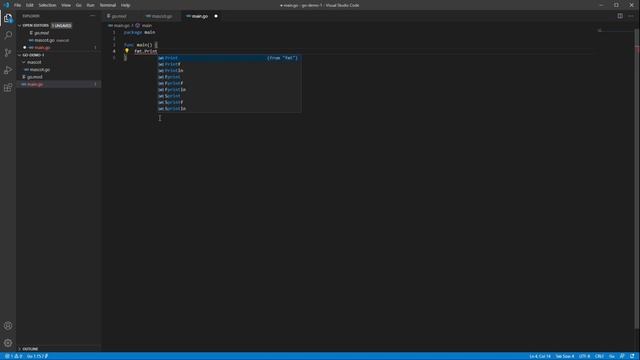Click the Explorer more actions ellipsis

[x=93, y=16]
